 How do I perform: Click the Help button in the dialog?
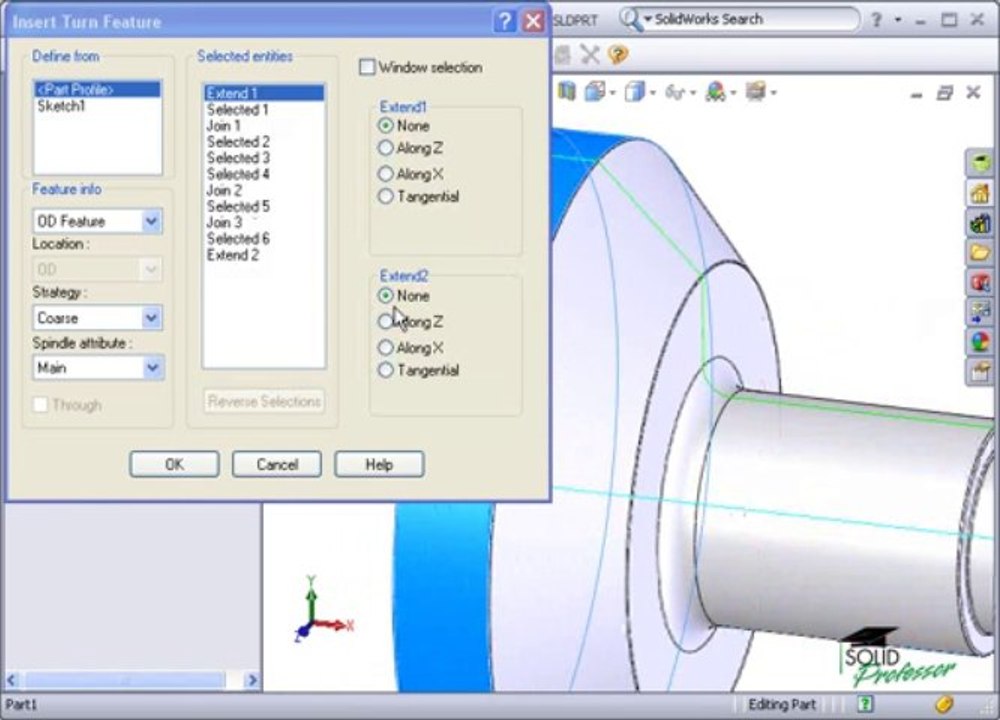coord(379,464)
